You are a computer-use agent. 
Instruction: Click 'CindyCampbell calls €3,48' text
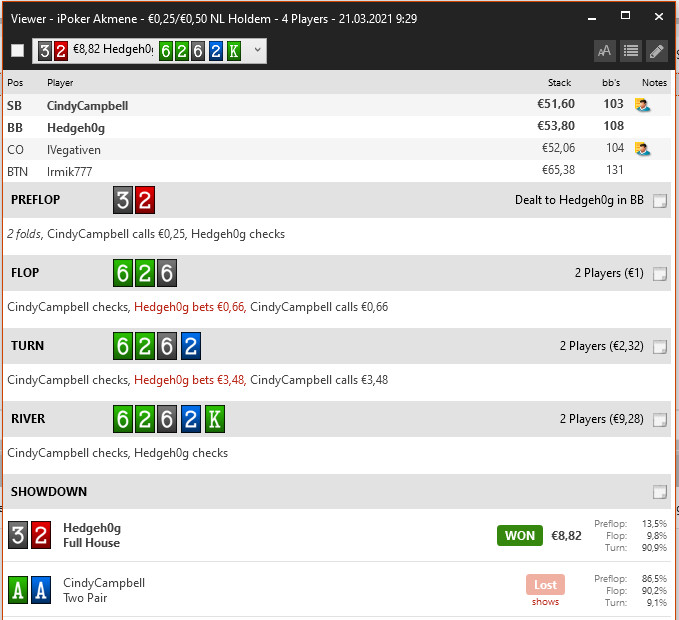(319, 380)
